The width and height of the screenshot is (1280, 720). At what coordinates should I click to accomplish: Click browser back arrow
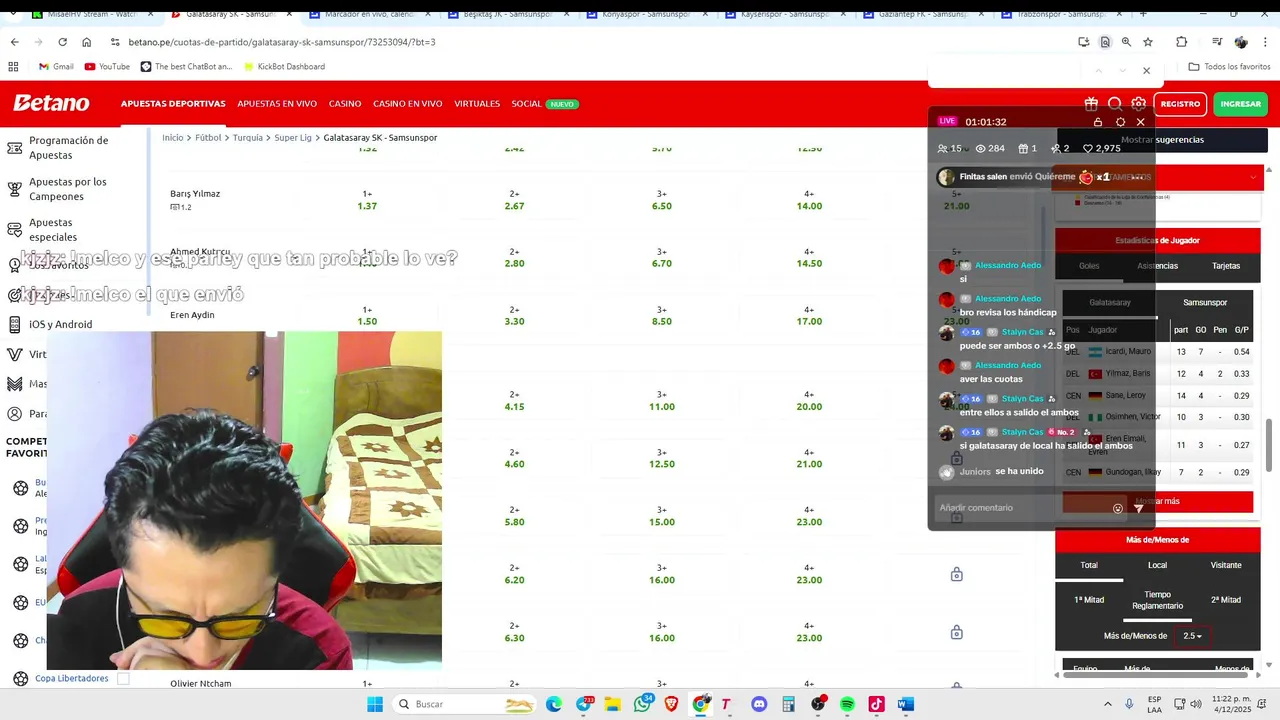14,42
